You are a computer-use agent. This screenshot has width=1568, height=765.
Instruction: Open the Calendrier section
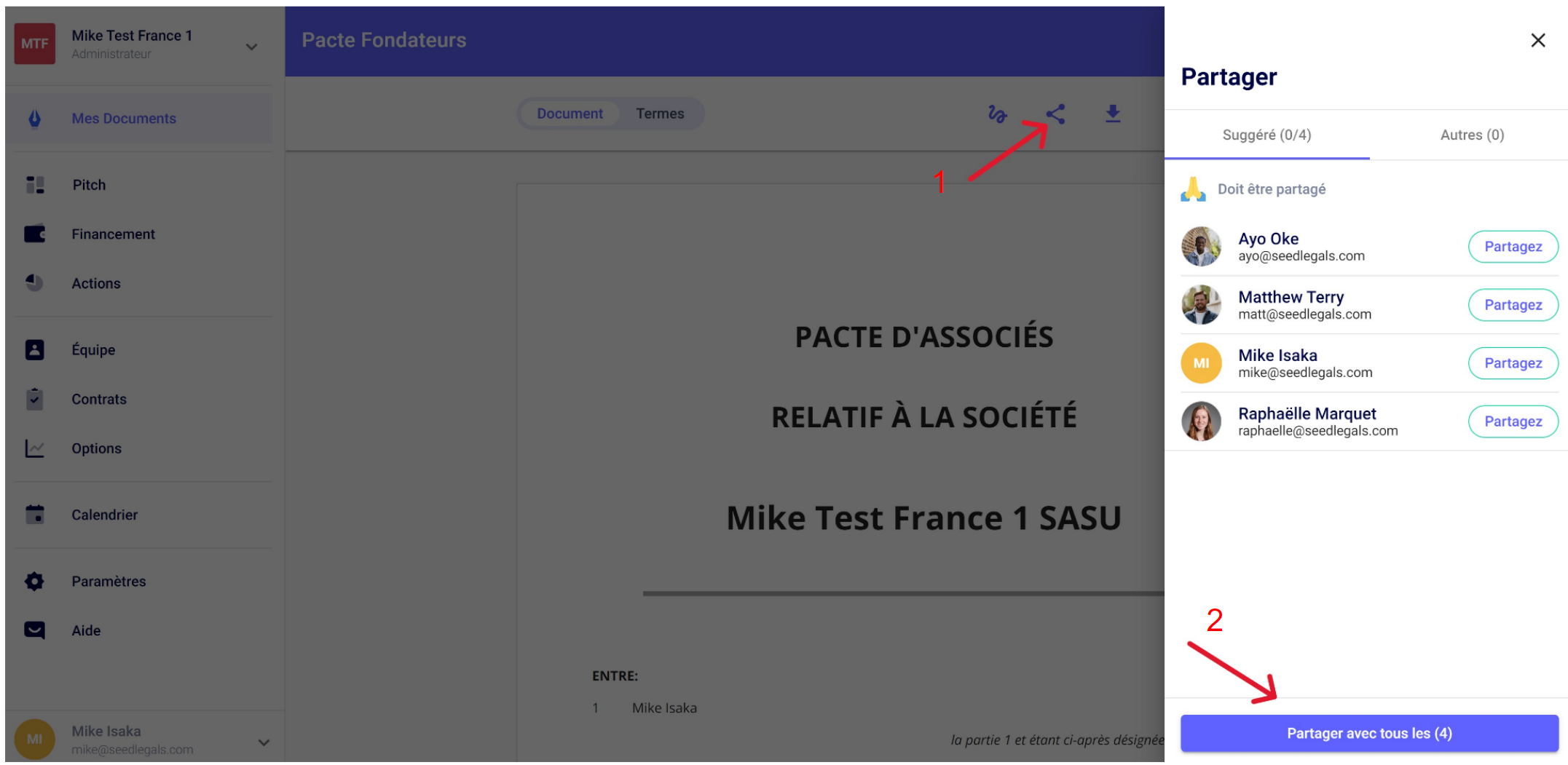104,515
